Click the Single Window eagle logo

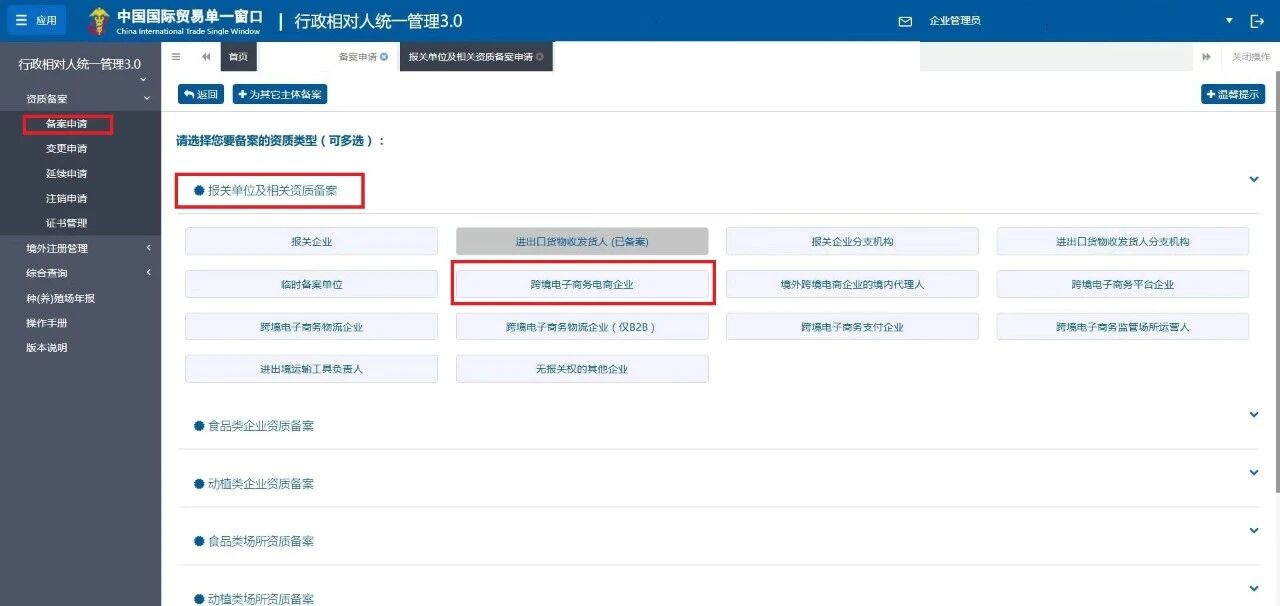[97, 20]
